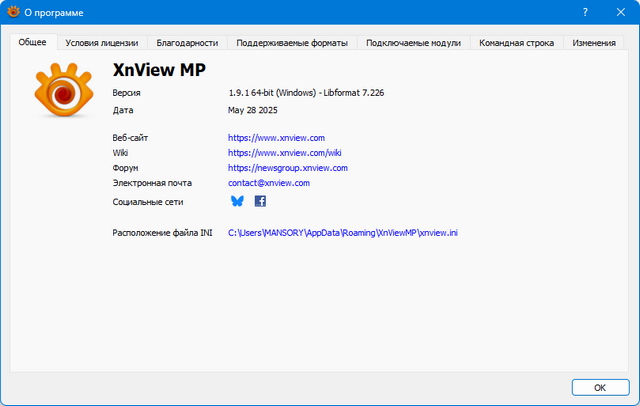This screenshot has height=406, width=640.
Task: Switch to the Общее tab
Action: [x=32, y=42]
